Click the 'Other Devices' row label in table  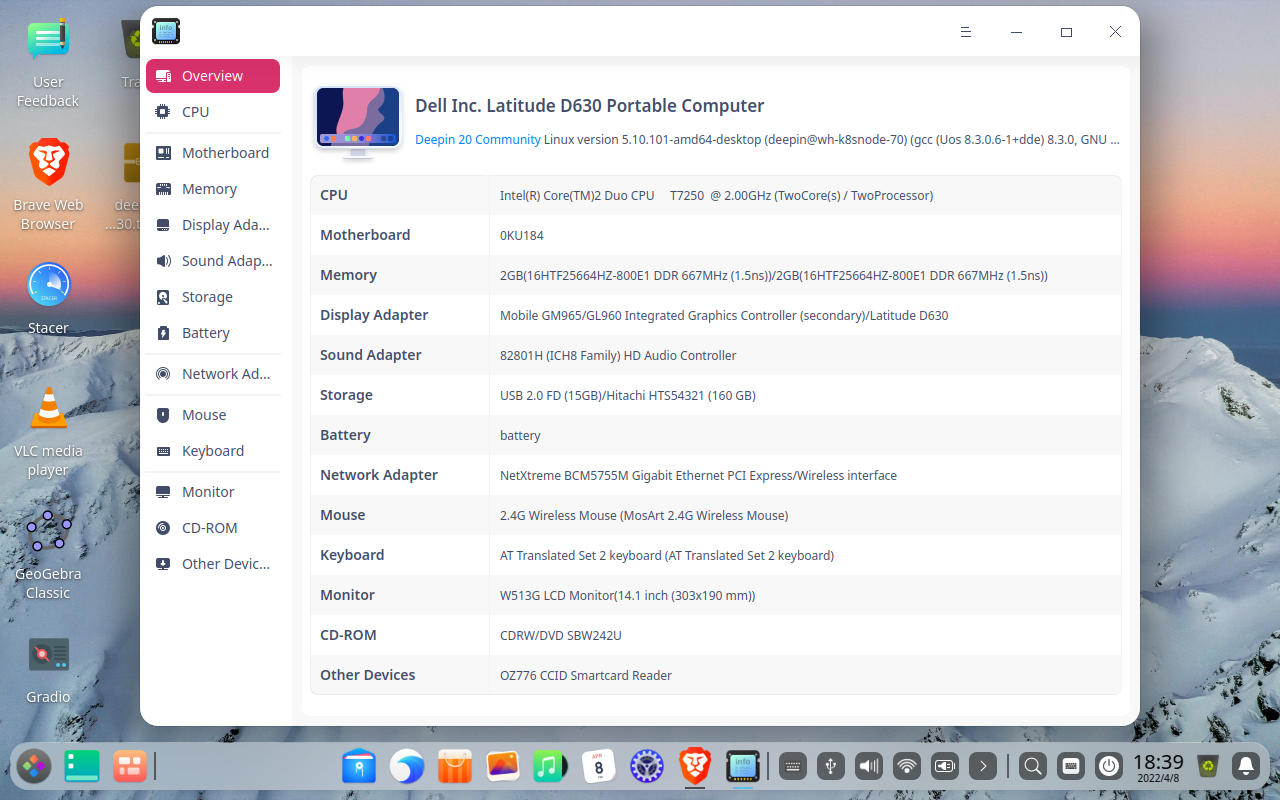click(x=368, y=675)
